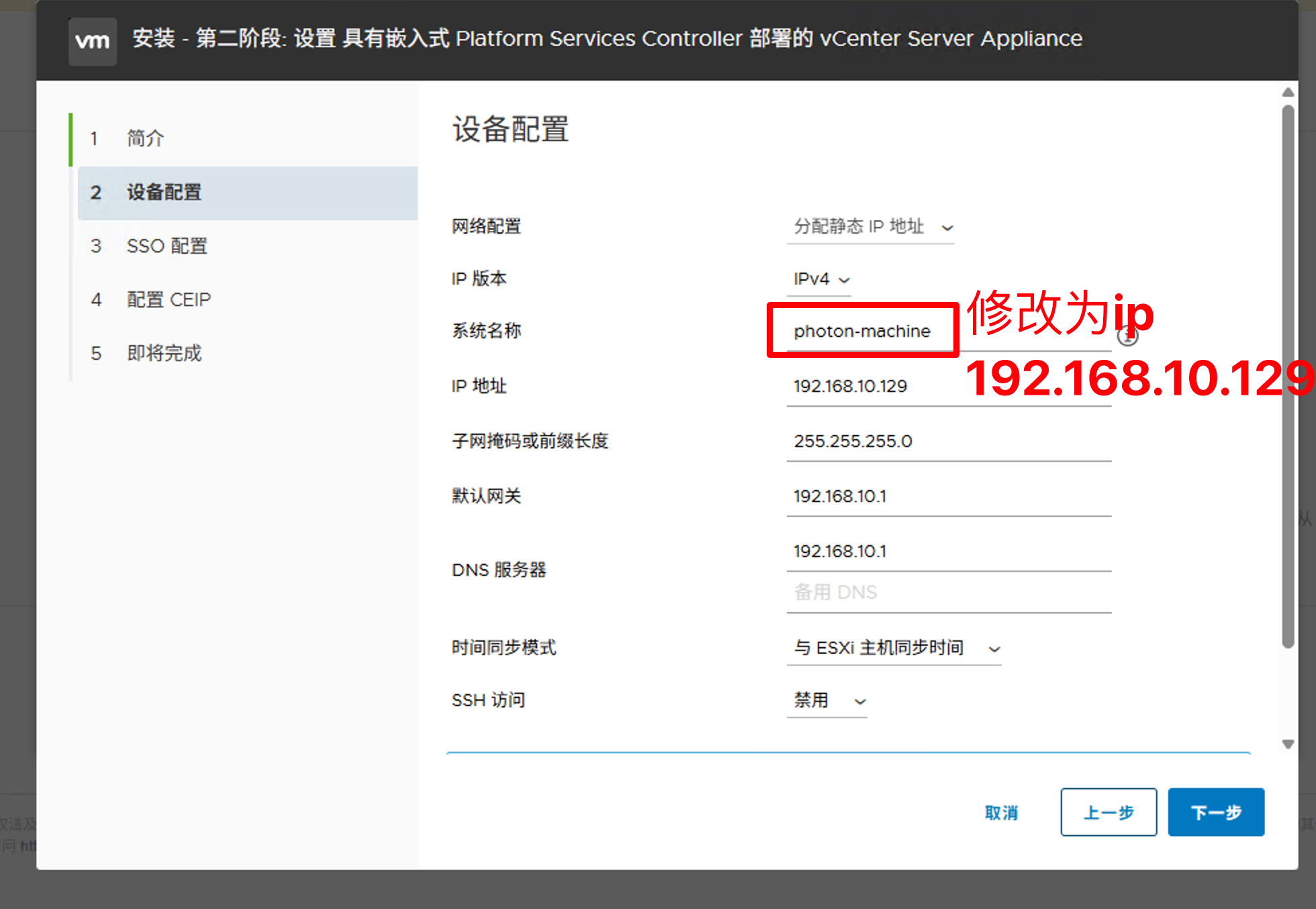This screenshot has height=909, width=1316.
Task: Click the IP 版本 label
Action: tap(479, 279)
